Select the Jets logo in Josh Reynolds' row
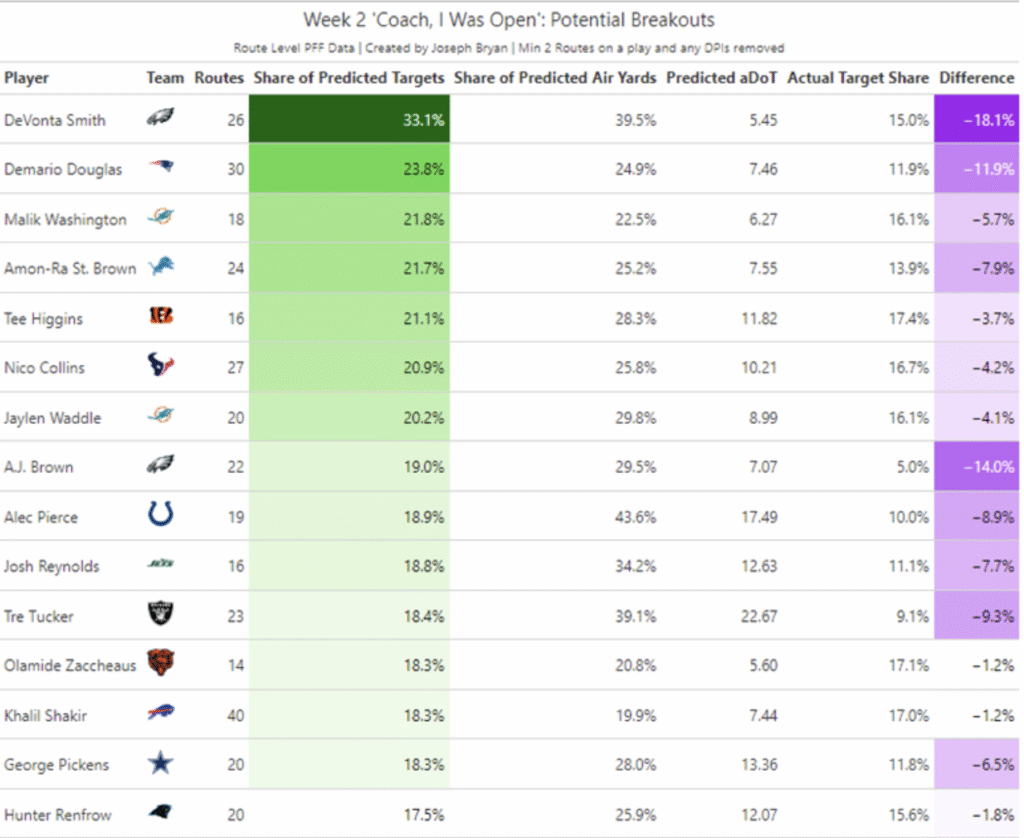 tap(160, 565)
